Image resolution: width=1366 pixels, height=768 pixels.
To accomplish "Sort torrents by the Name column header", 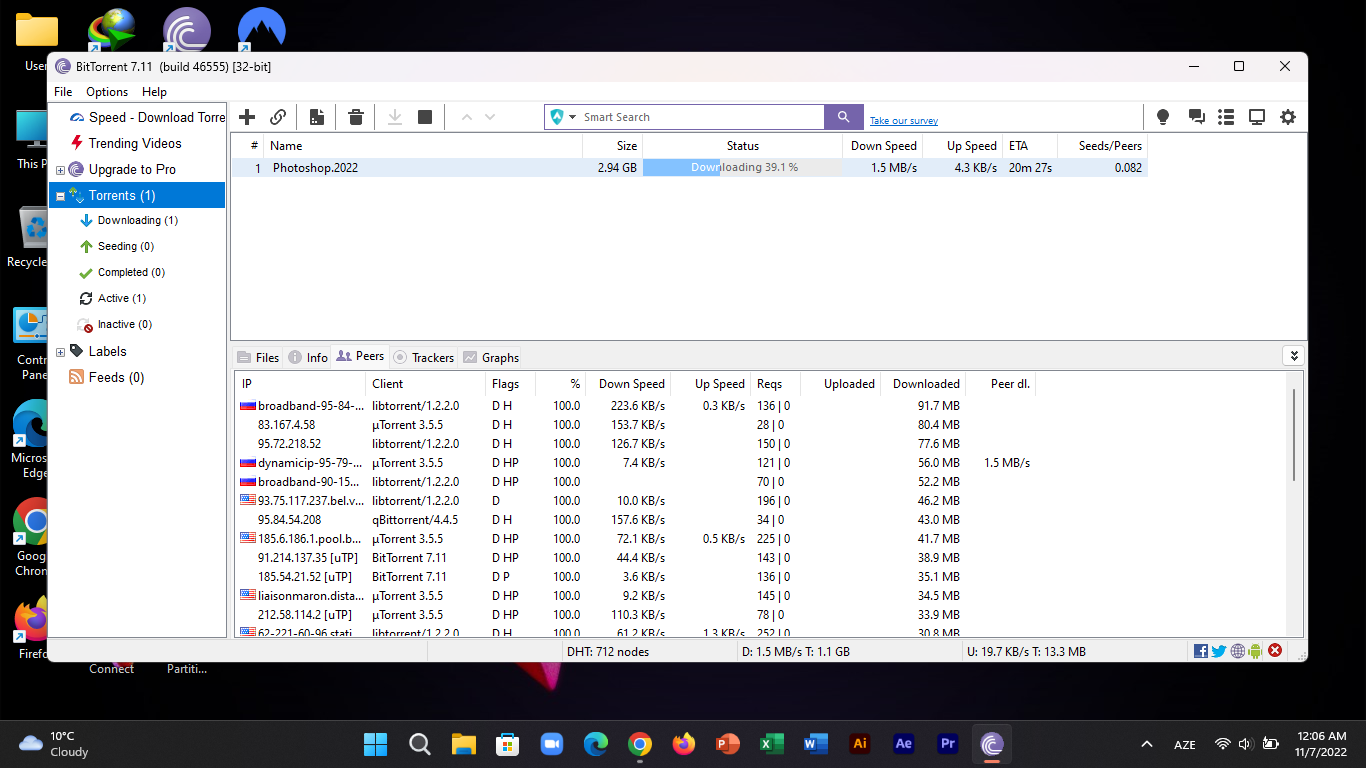I will (x=424, y=146).
